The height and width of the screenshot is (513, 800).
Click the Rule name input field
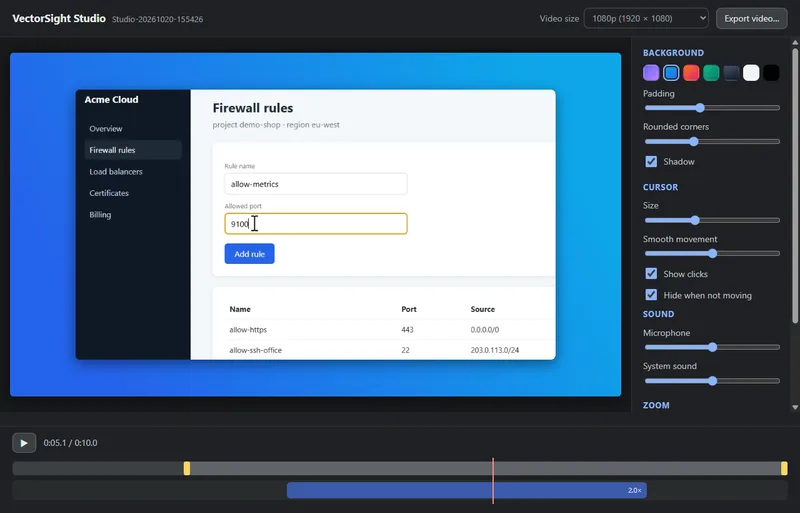pos(316,184)
